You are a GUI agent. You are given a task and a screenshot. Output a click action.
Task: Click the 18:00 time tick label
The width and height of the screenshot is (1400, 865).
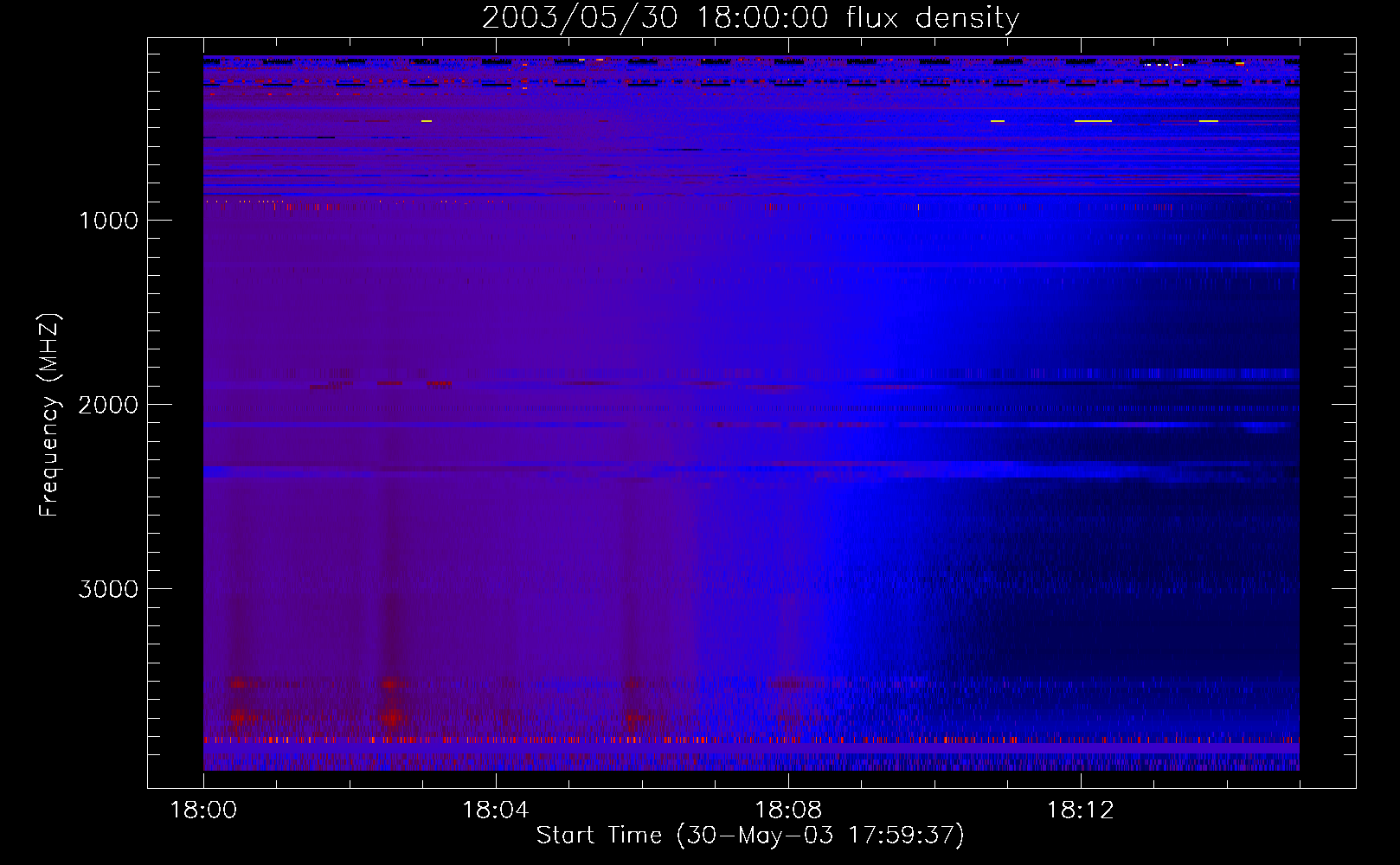click(x=203, y=811)
